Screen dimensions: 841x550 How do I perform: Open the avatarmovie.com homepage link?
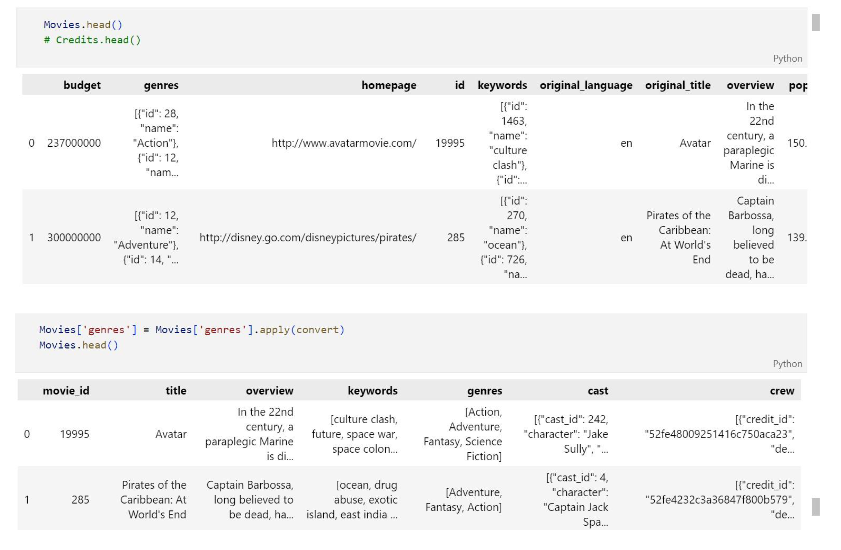pyautogui.click(x=344, y=143)
